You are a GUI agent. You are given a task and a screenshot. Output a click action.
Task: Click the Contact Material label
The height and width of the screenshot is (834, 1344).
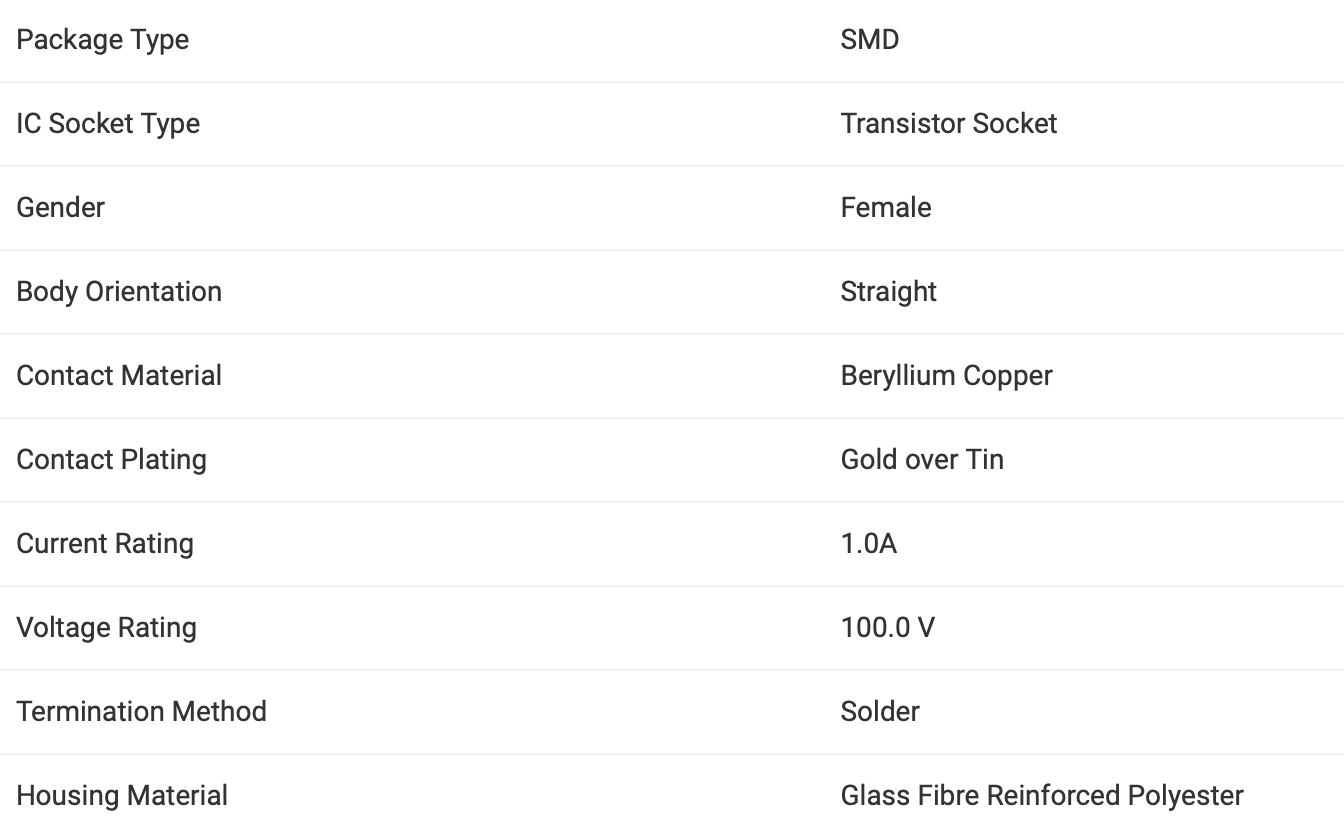[119, 375]
